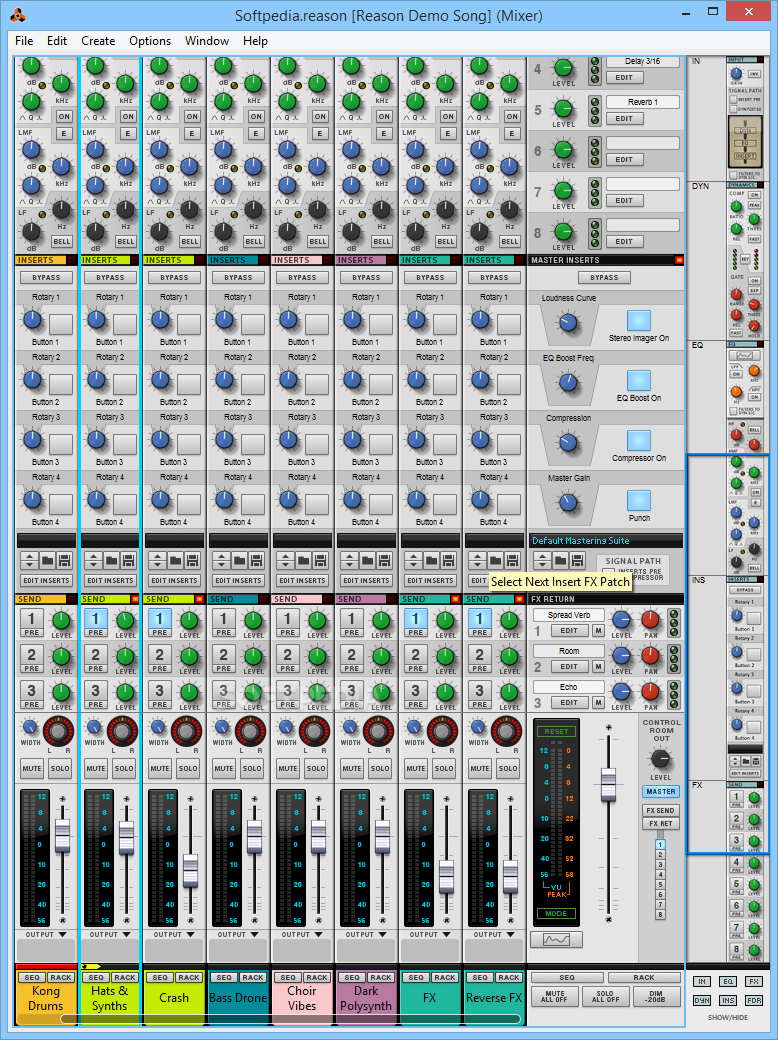The height and width of the screenshot is (1040, 778).
Task: Open the Edit menu
Action: pyautogui.click(x=57, y=40)
